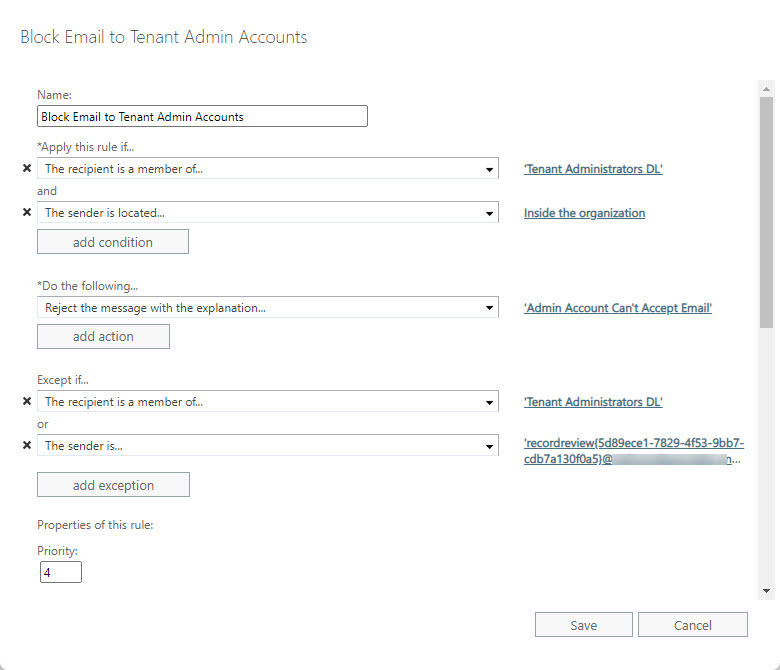Open the exception 'recipient is a member of' dropdown
780x670 pixels.
268,401
